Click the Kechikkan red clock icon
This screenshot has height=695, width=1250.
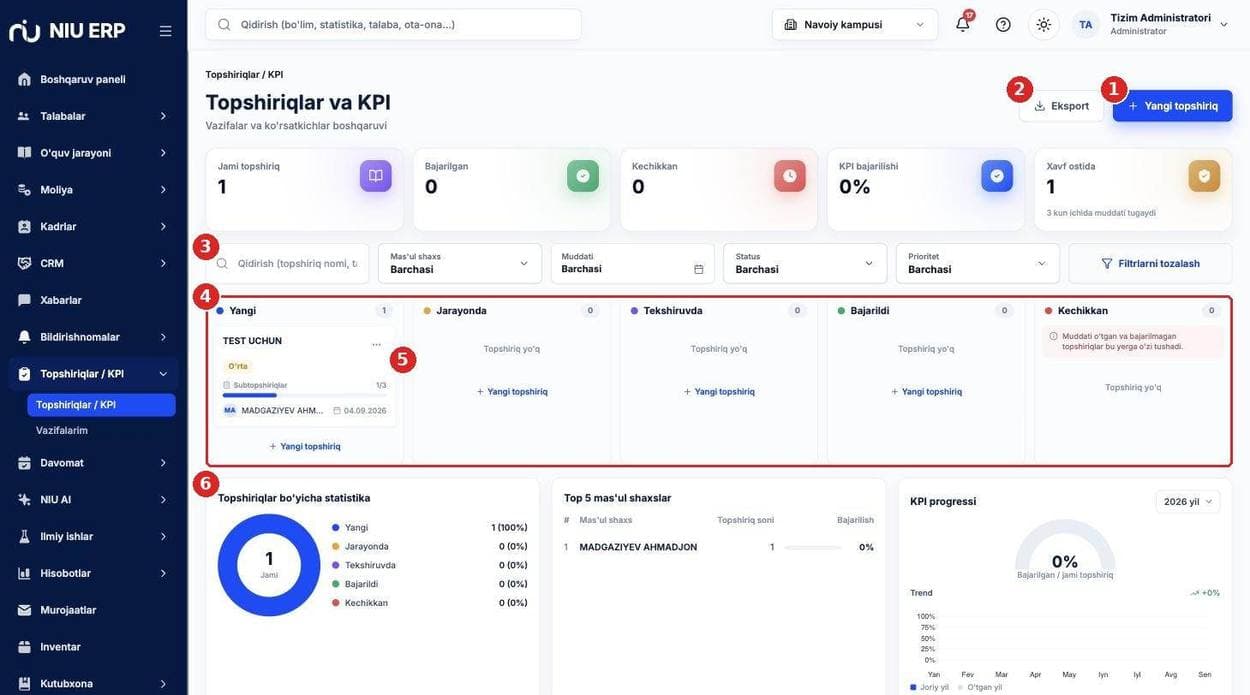[790, 176]
